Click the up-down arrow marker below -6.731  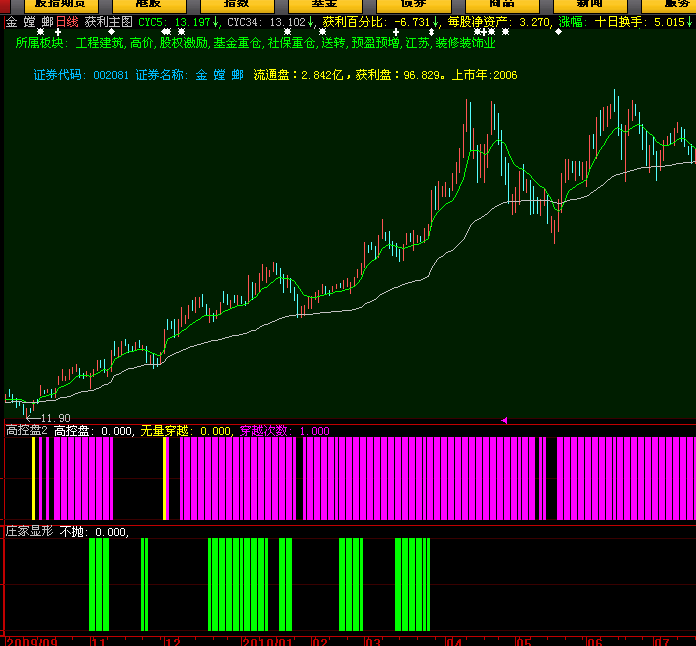point(431,32)
